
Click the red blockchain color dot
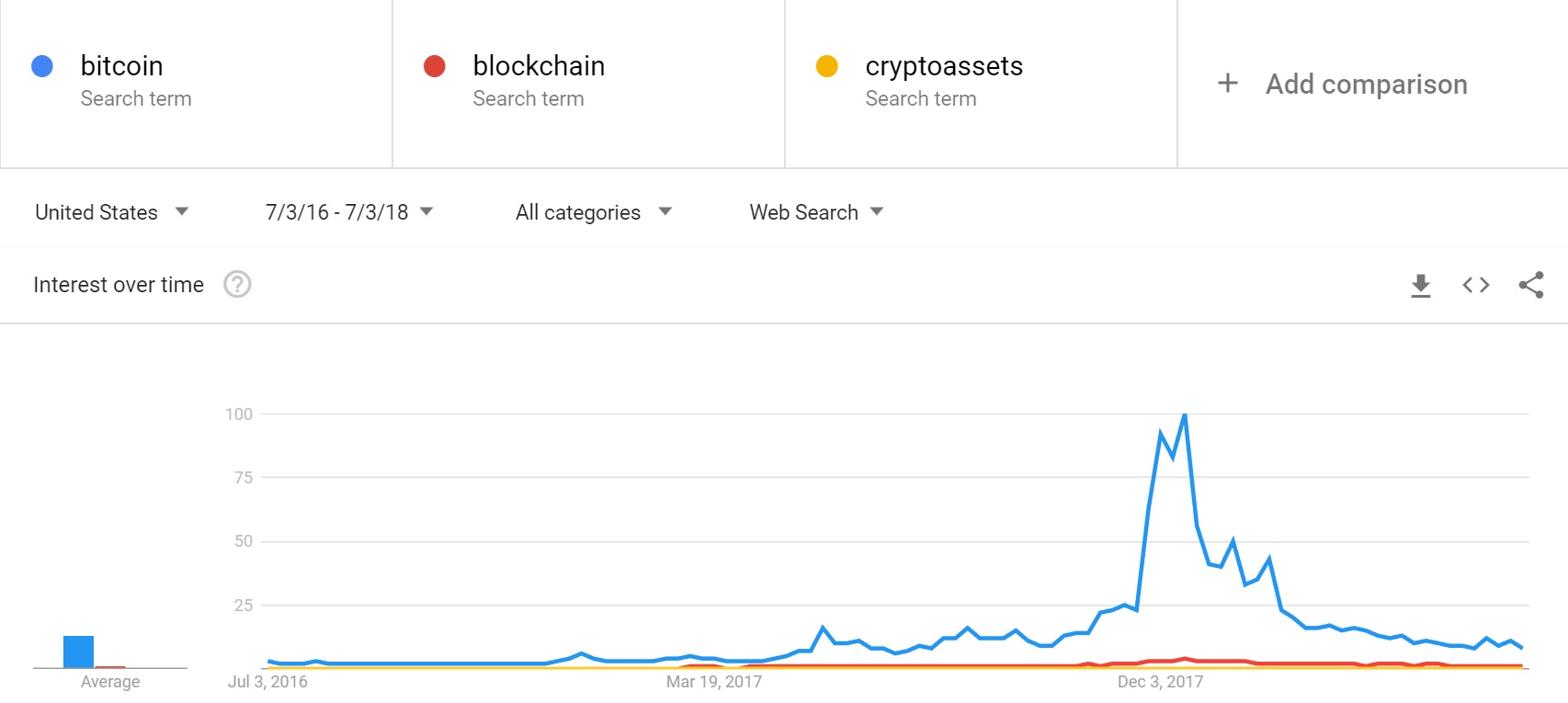point(435,66)
